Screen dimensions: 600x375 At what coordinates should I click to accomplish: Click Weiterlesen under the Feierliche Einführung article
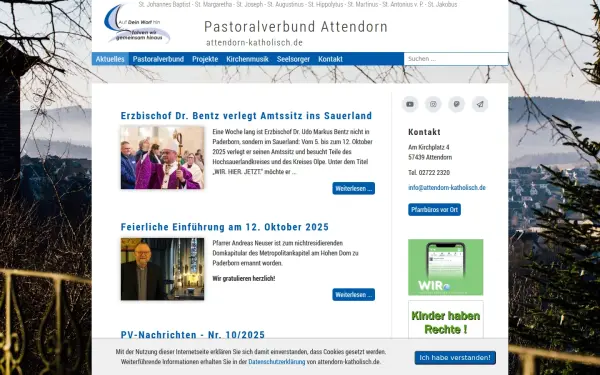tap(354, 295)
